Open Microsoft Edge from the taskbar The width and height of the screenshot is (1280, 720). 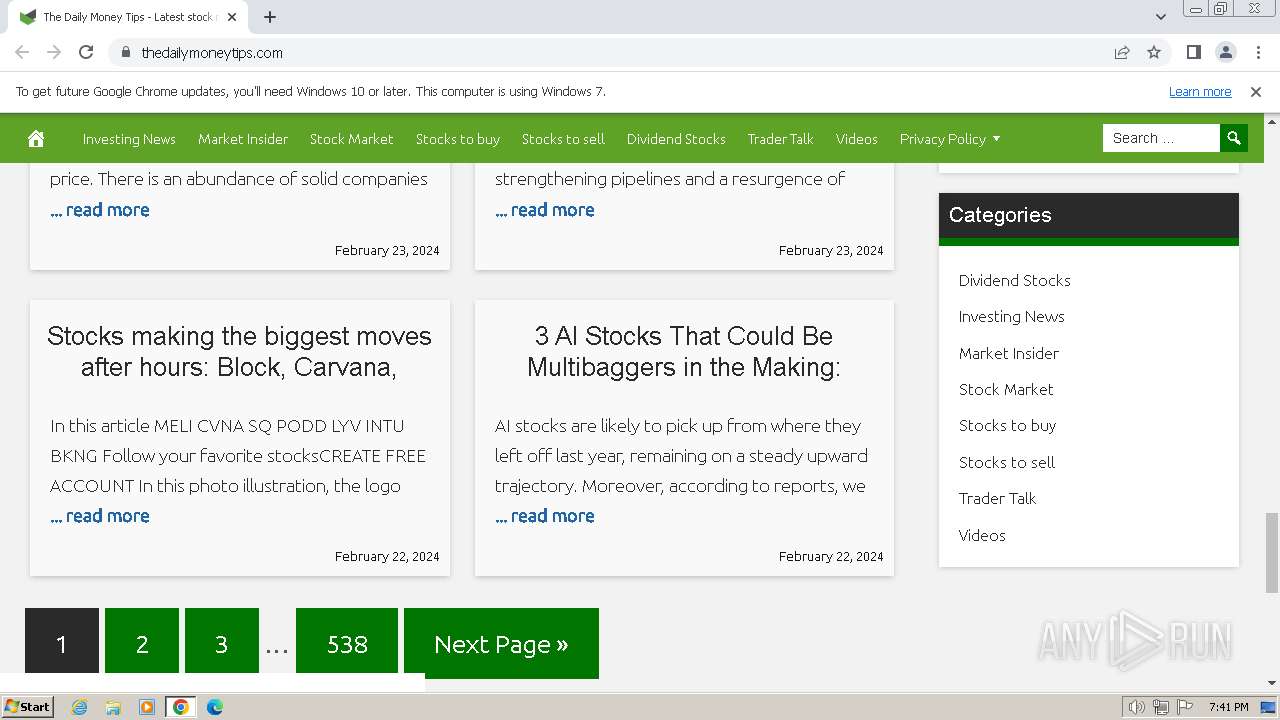(x=215, y=707)
